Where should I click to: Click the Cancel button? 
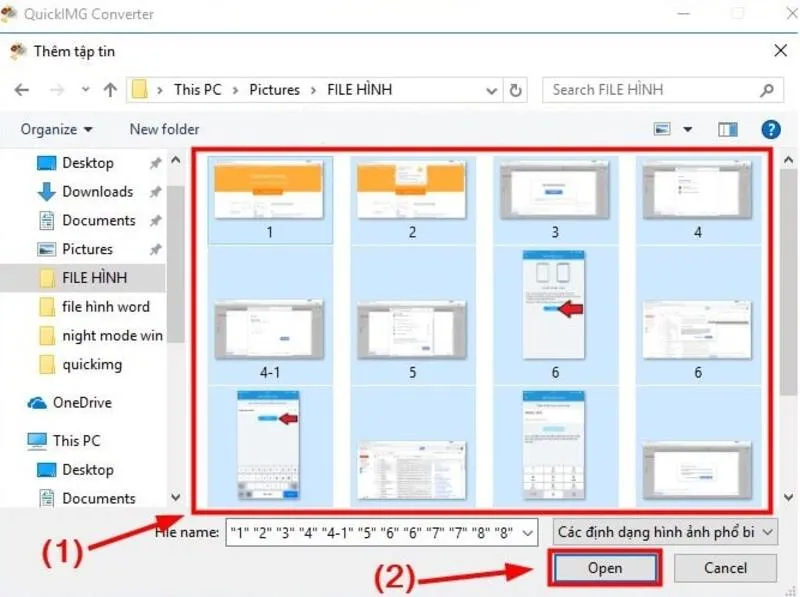(725, 568)
